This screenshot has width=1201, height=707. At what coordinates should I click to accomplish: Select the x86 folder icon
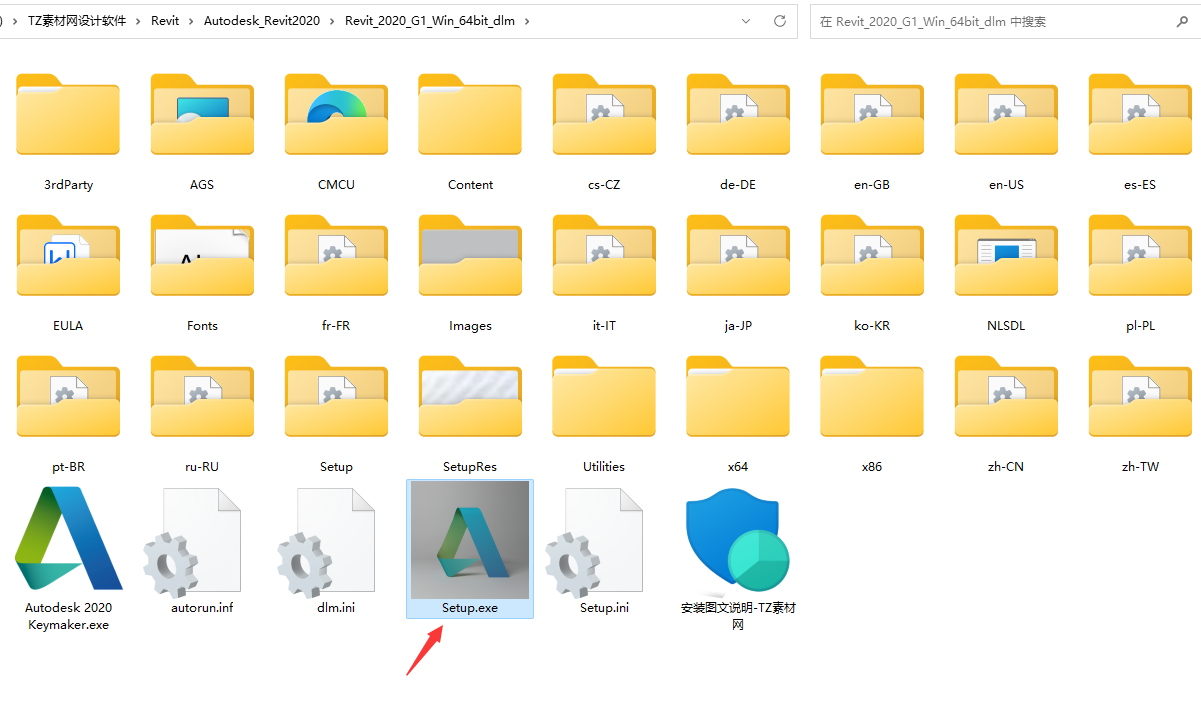tap(872, 397)
